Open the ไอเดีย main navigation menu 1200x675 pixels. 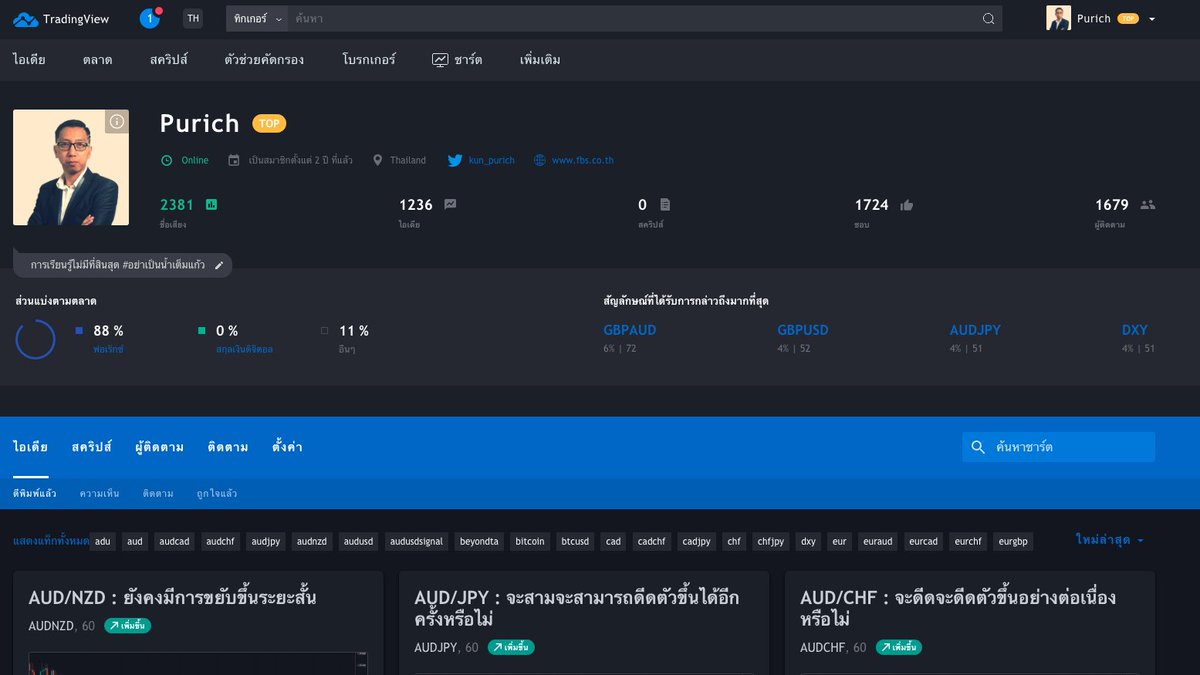click(x=29, y=59)
